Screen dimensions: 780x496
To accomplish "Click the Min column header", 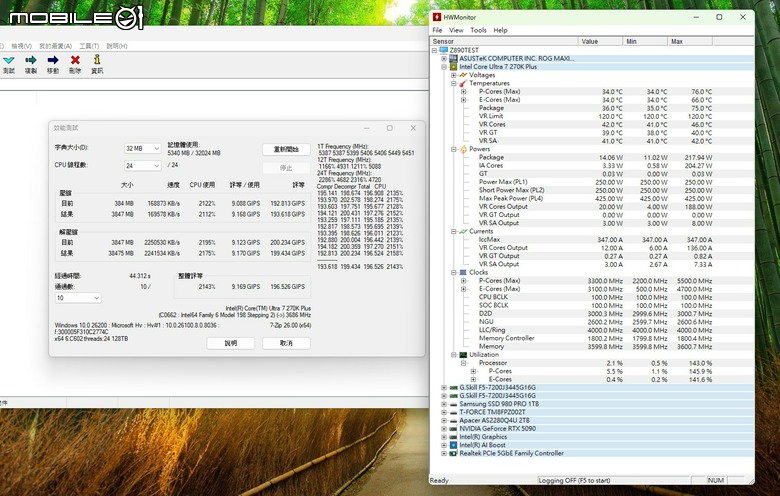I will pos(645,41).
